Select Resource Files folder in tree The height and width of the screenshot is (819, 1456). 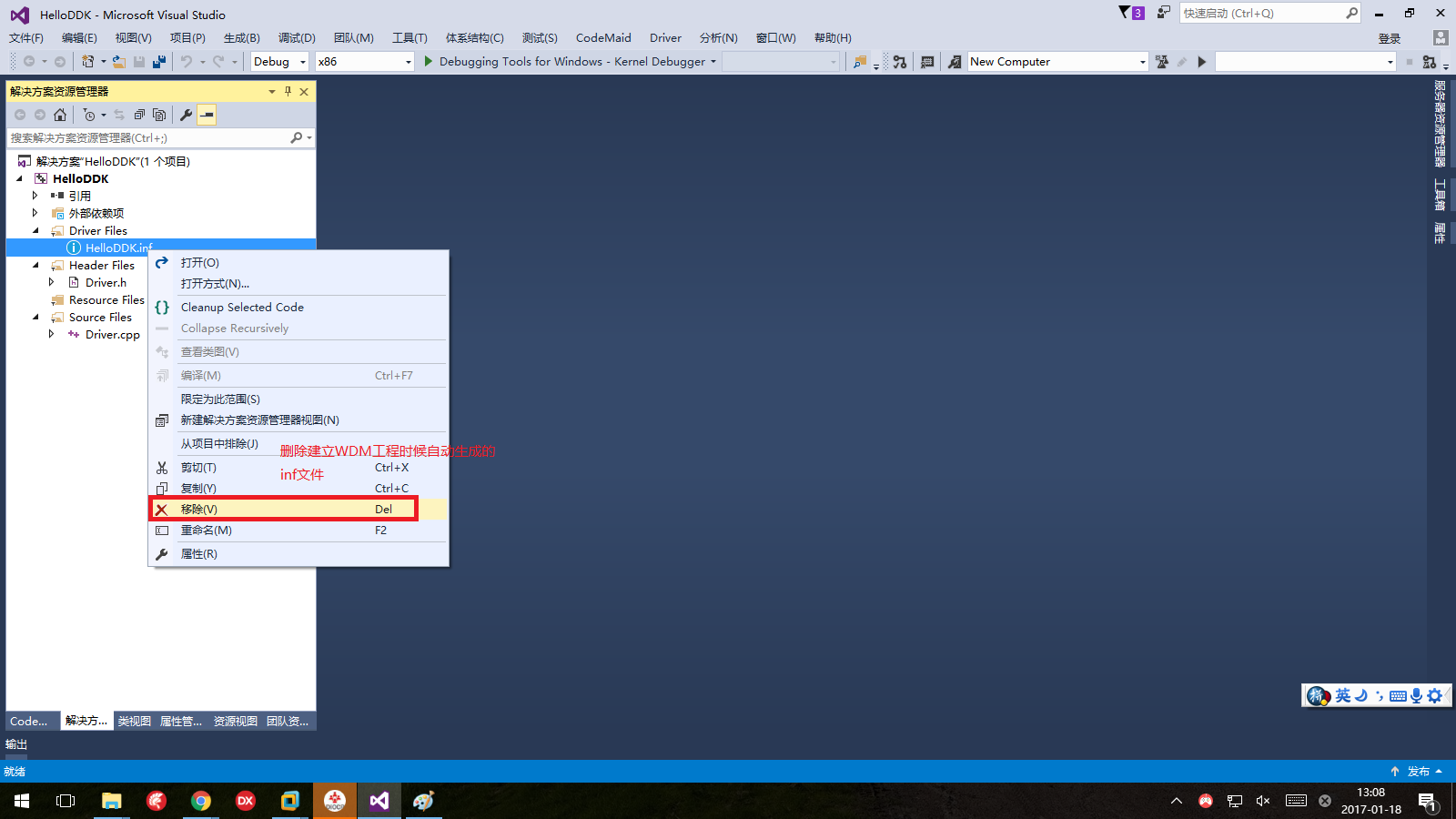106,299
